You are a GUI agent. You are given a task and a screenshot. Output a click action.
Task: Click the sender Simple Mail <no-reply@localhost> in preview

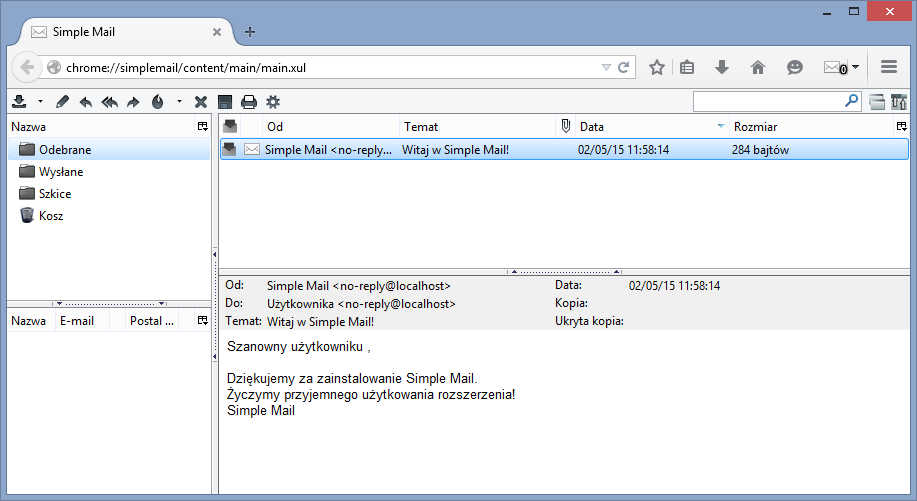[358, 286]
